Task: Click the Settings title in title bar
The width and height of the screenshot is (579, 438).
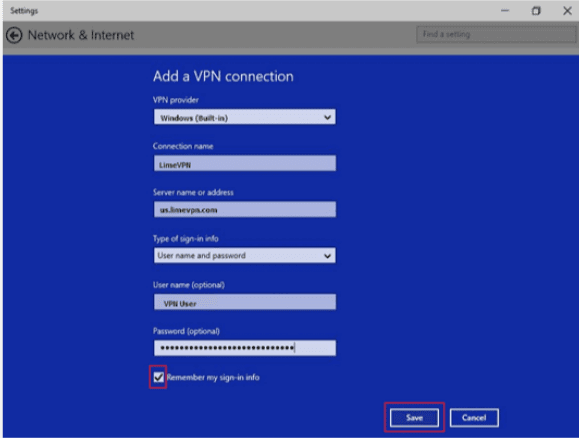Action: coord(24,11)
